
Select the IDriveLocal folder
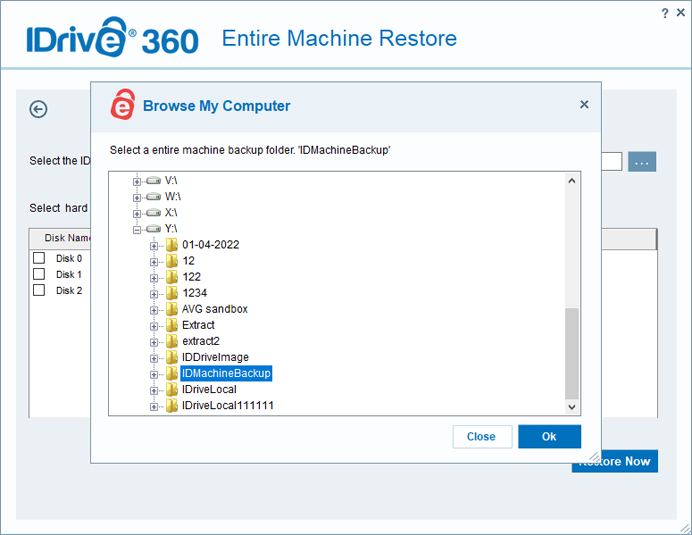[x=209, y=389]
